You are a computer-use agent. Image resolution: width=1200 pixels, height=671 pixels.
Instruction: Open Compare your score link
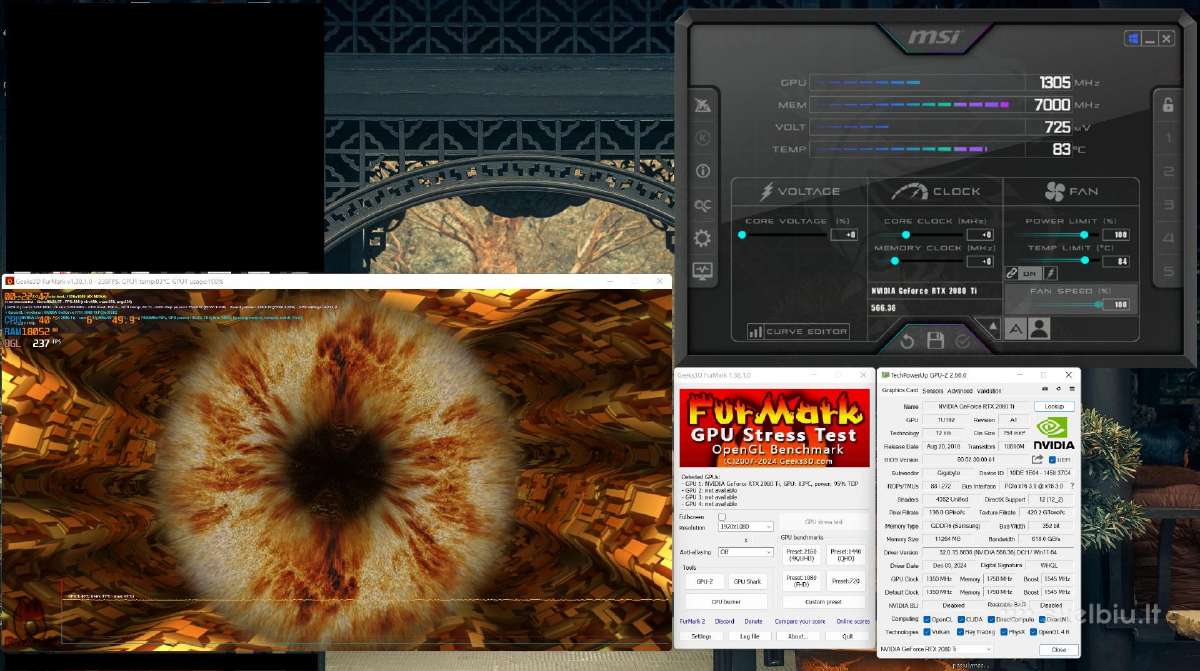[x=801, y=622]
